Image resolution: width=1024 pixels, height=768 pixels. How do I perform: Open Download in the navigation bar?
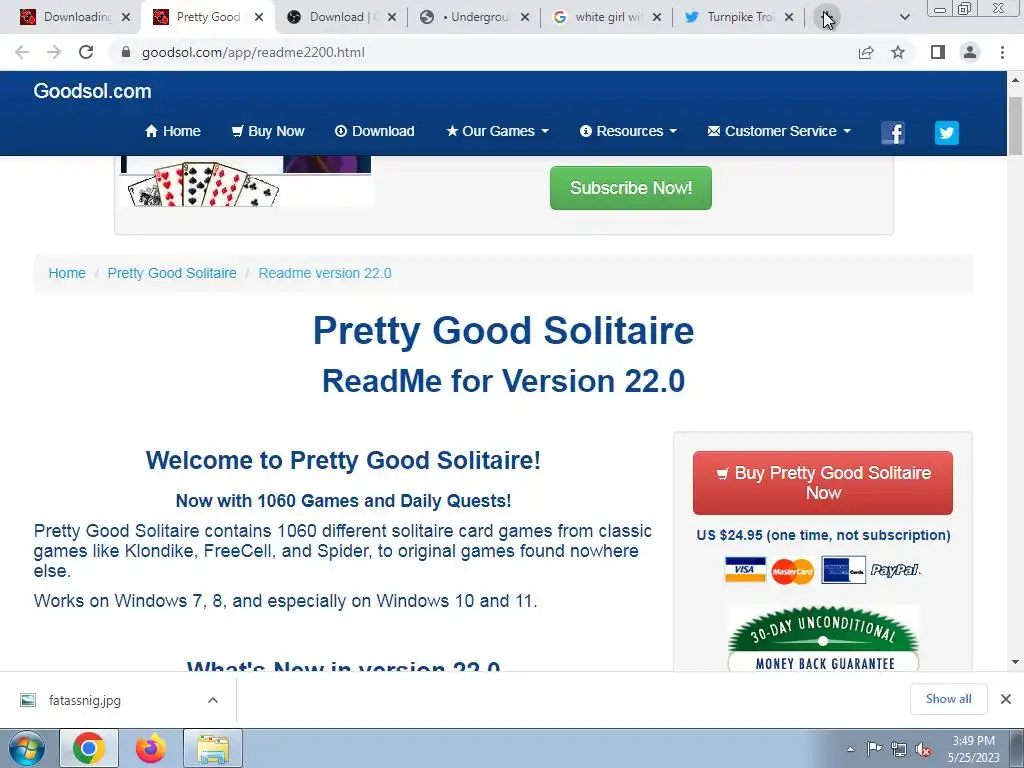pos(375,131)
